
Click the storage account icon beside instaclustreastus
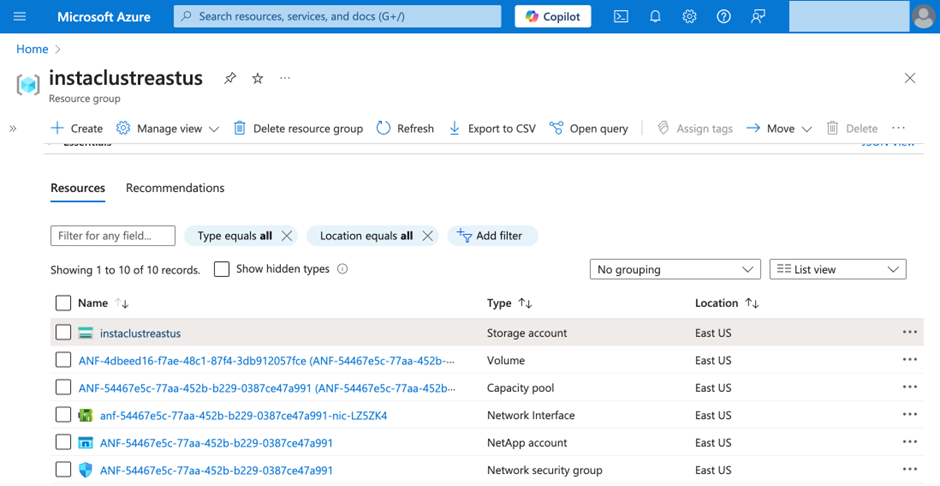(86, 333)
